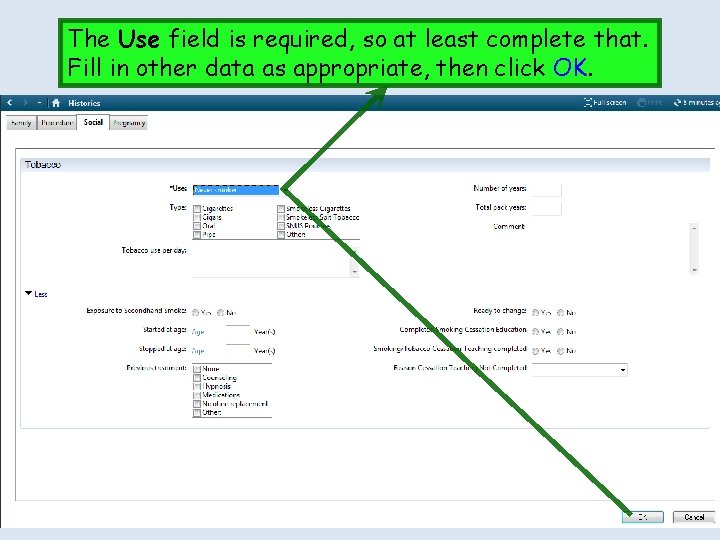Click the Started at age years field
The height and width of the screenshot is (540, 720).
pyautogui.click(x=238, y=332)
